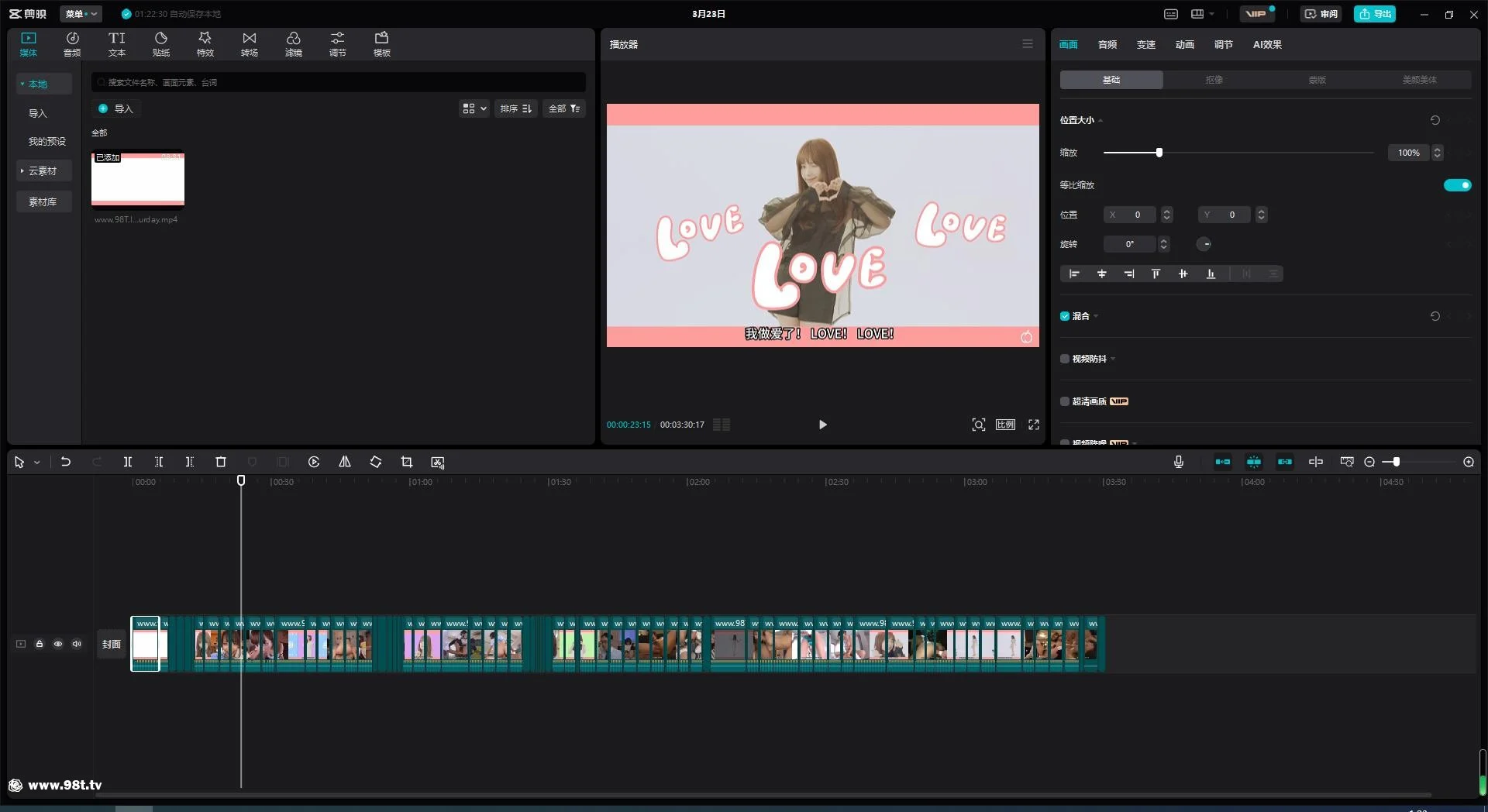Click the mirror flip icon

[x=345, y=462]
